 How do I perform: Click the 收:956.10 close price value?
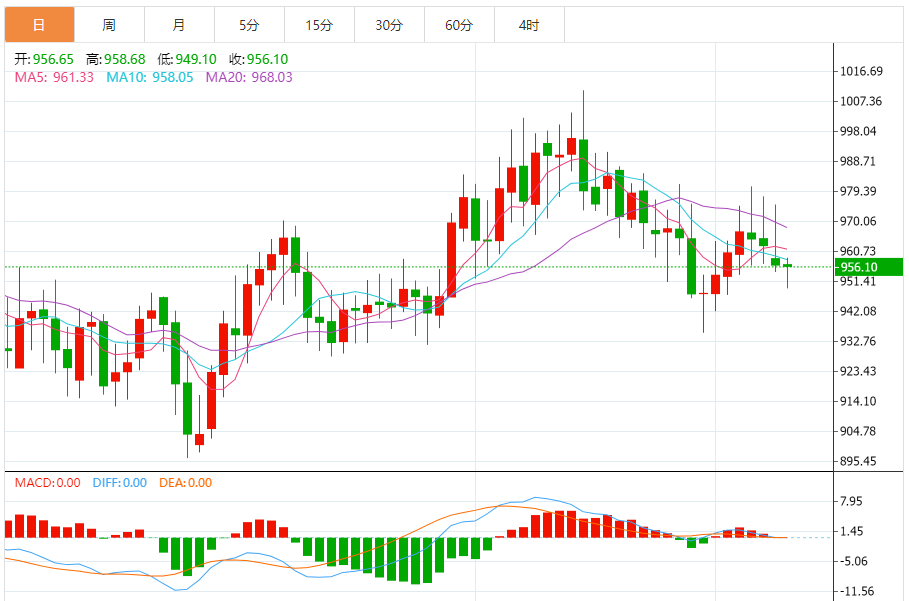tap(259, 59)
